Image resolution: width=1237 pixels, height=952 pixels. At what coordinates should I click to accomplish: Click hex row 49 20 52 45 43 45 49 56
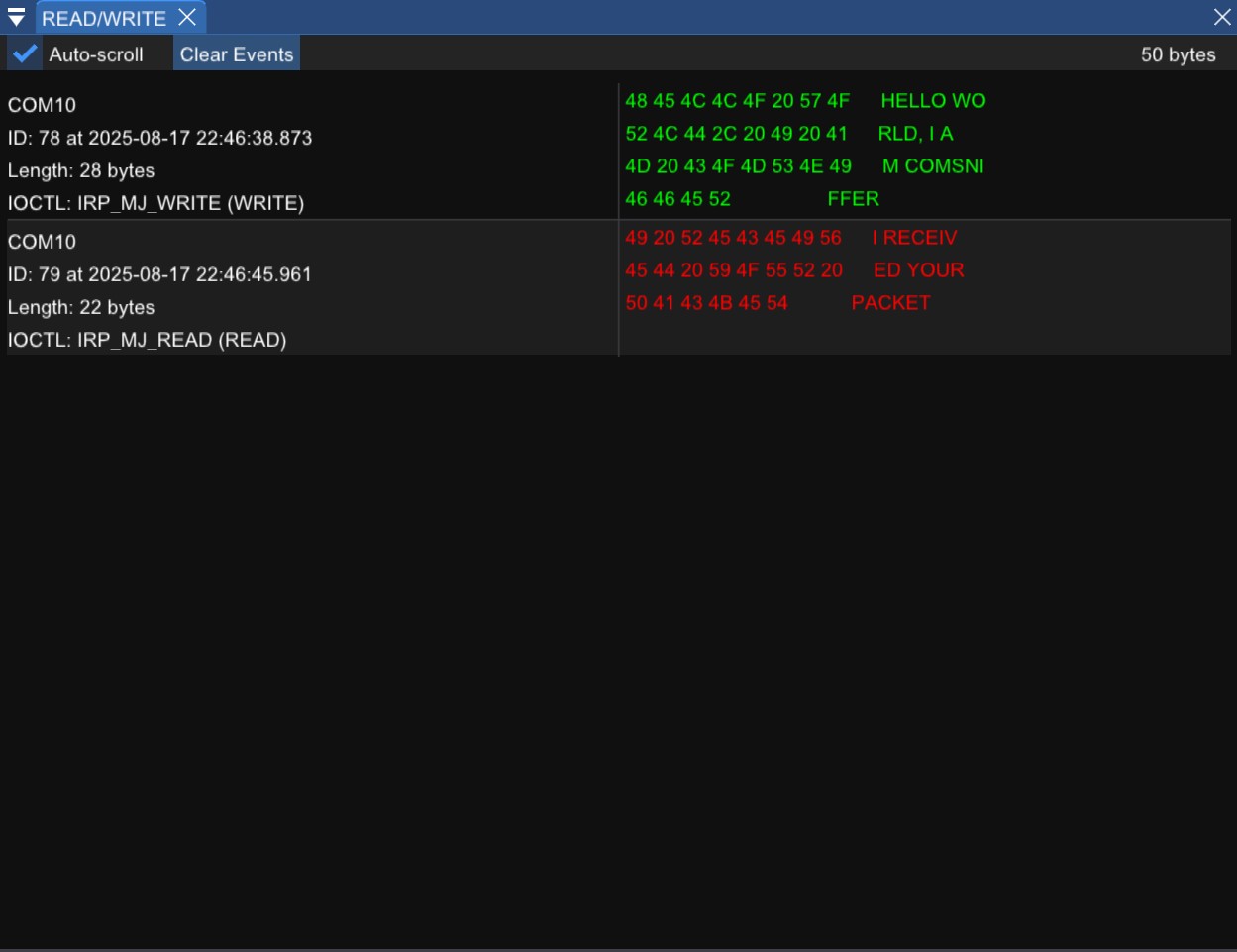(733, 237)
